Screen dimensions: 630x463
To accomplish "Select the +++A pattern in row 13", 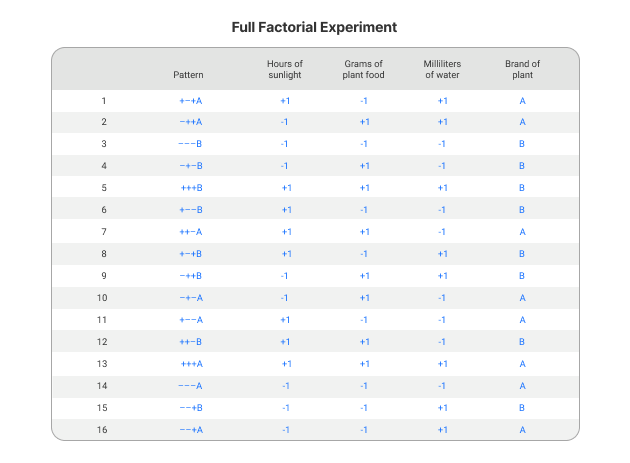I will [x=191, y=364].
